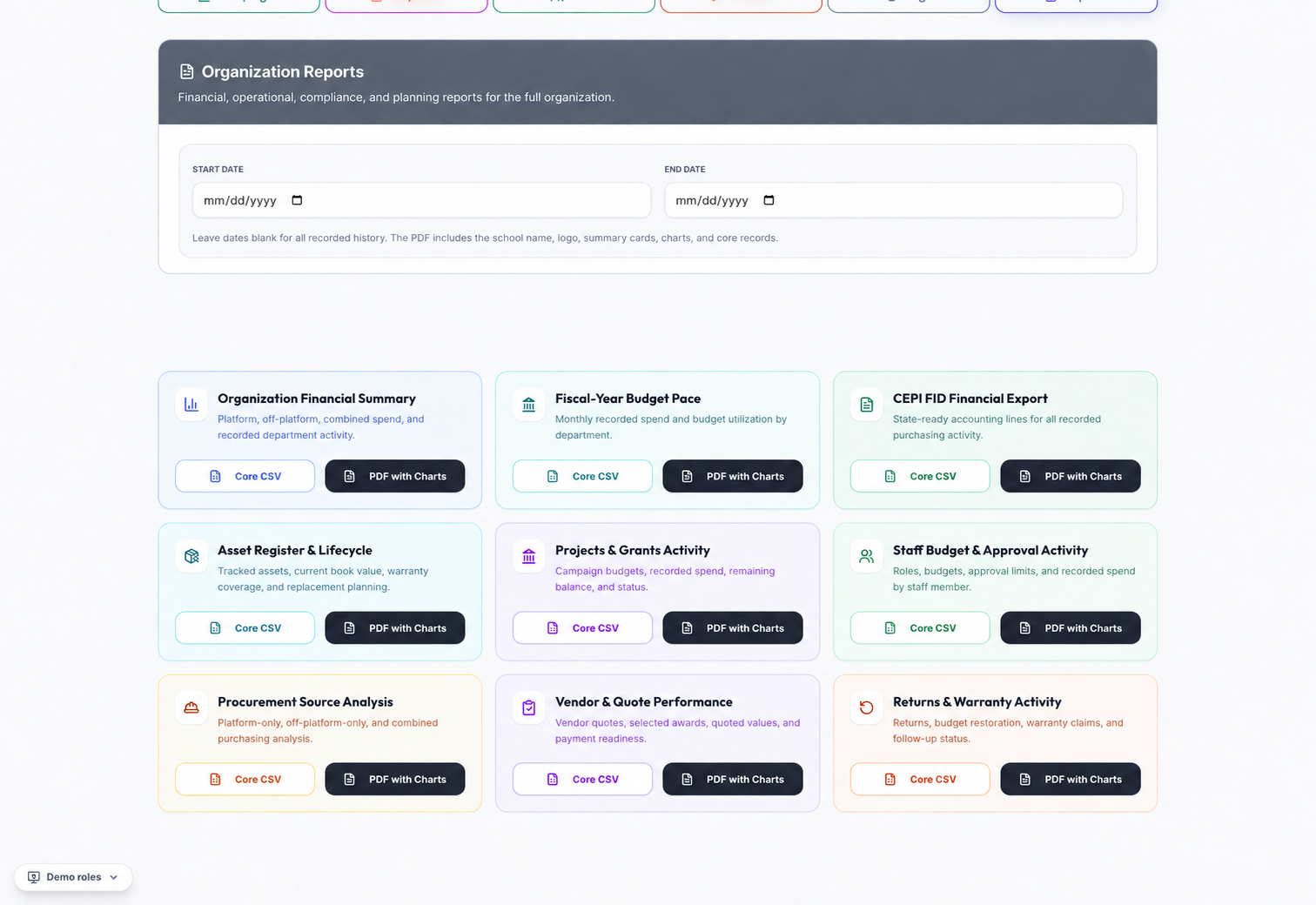Download Core CSV for Procurement Source Analysis

coord(245,779)
